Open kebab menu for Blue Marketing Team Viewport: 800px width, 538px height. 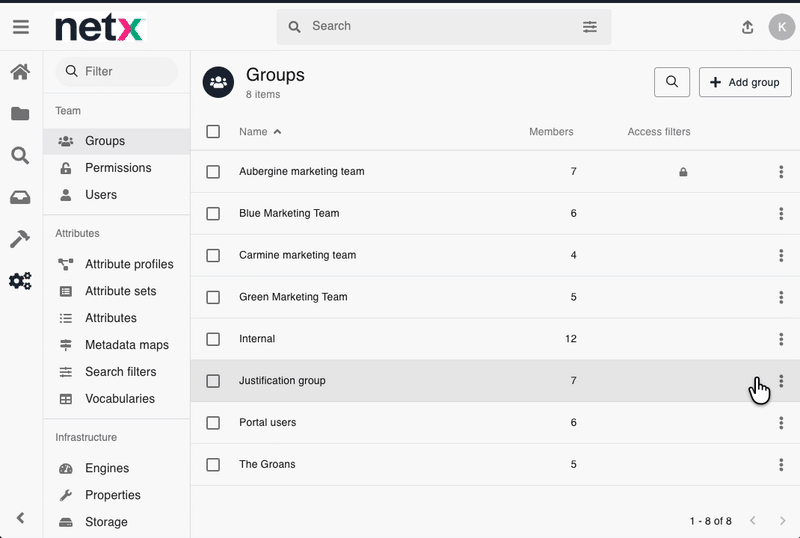[x=781, y=213]
